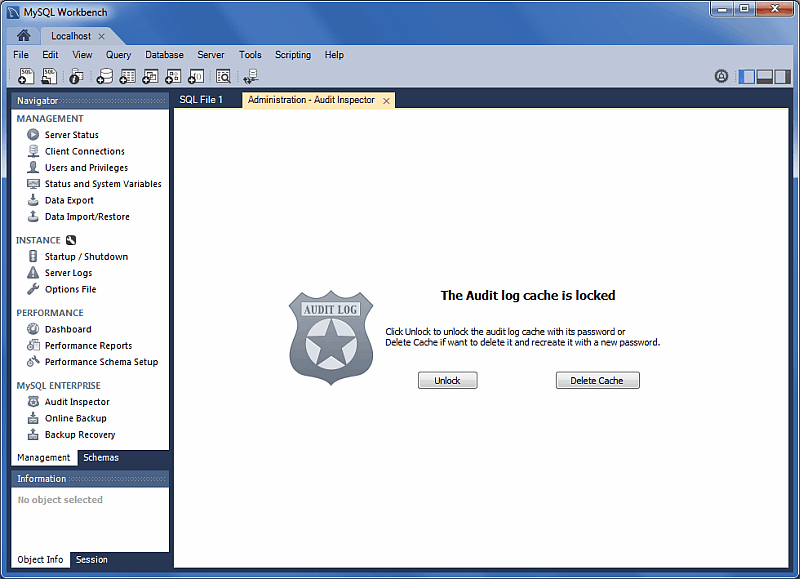Create new function toolbar icon
Image resolution: width=800 pixels, height=579 pixels.
tap(196, 76)
